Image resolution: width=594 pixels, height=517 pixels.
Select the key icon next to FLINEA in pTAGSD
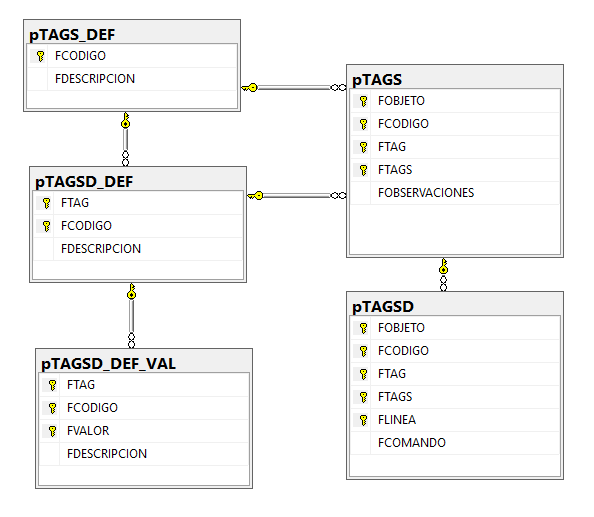click(x=363, y=420)
